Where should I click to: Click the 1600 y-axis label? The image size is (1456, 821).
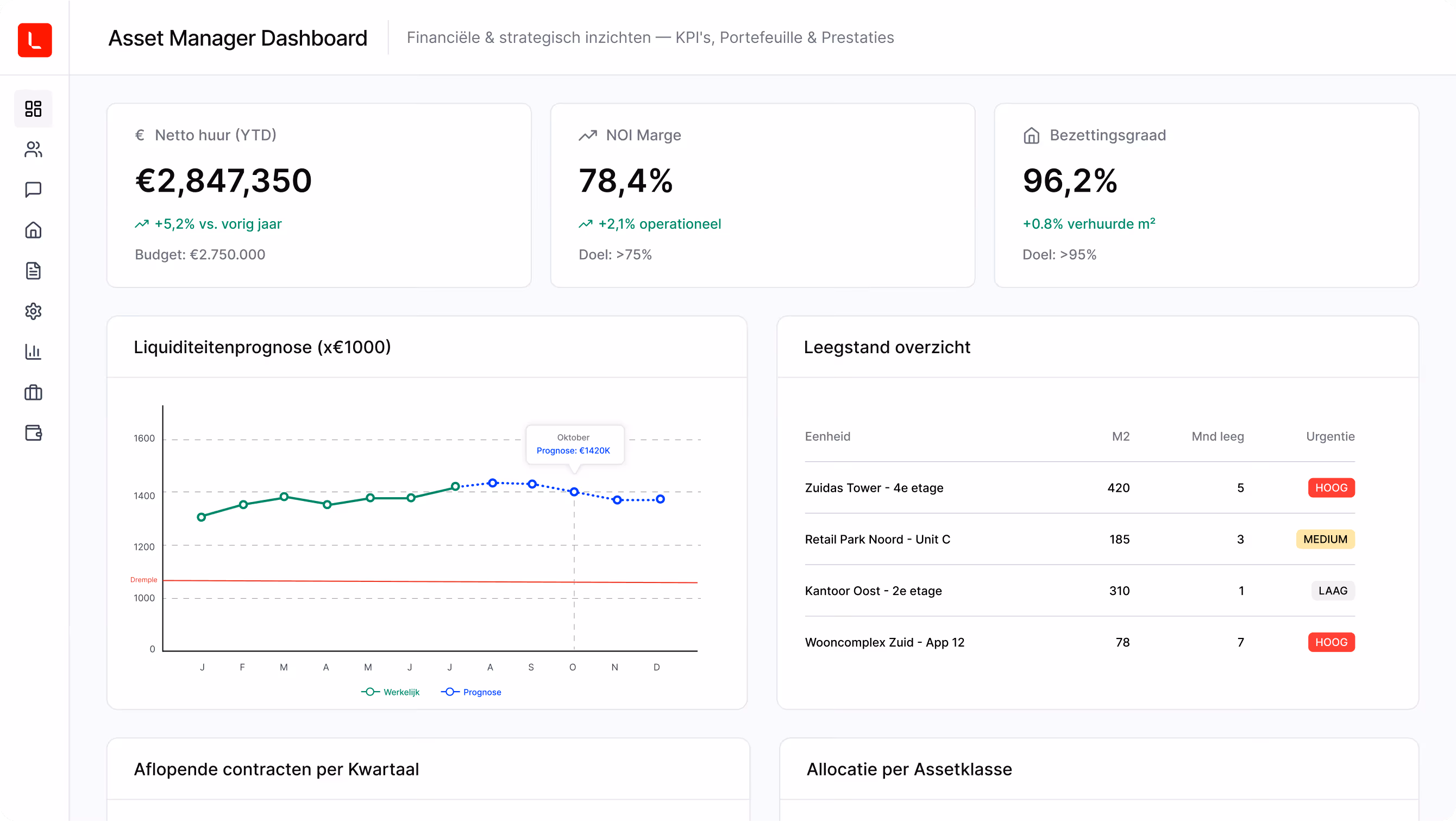(x=143, y=439)
